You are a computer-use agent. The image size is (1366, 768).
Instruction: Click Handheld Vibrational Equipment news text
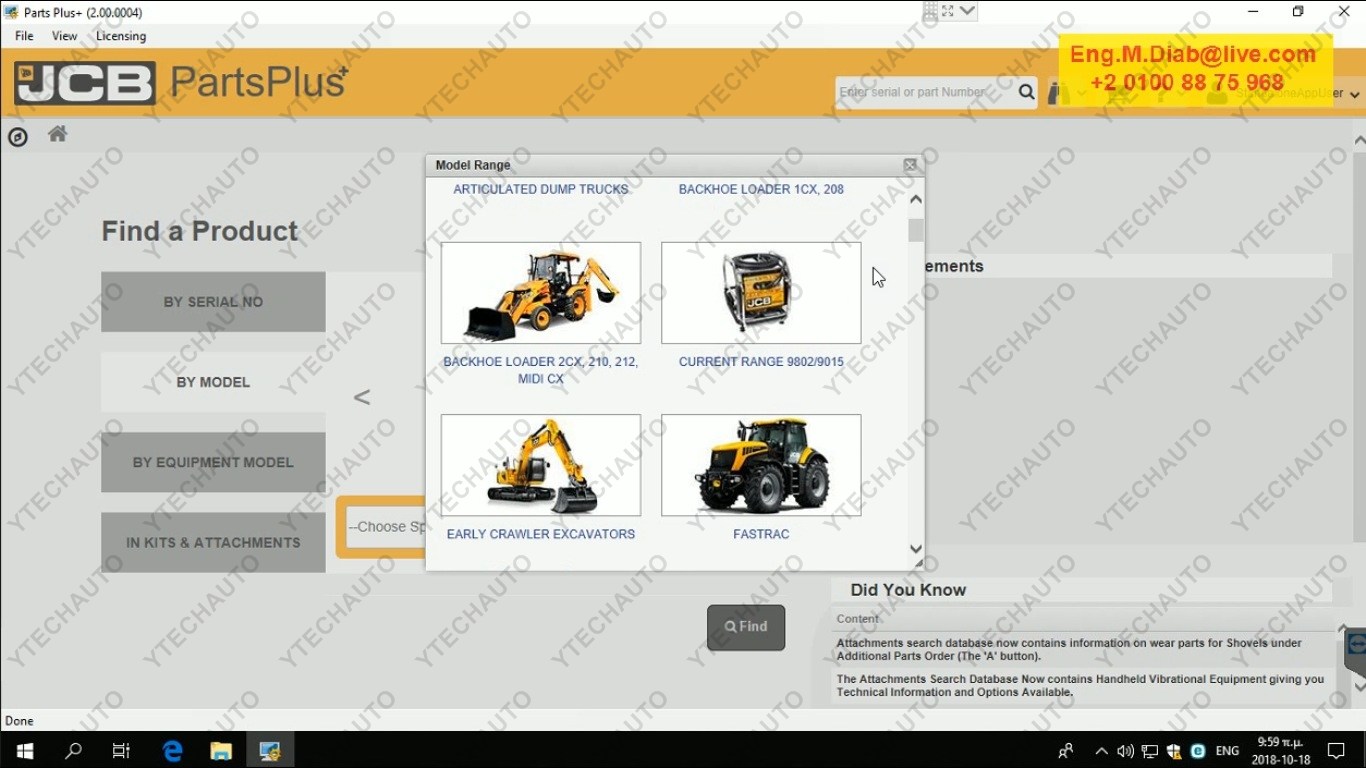tap(1080, 686)
